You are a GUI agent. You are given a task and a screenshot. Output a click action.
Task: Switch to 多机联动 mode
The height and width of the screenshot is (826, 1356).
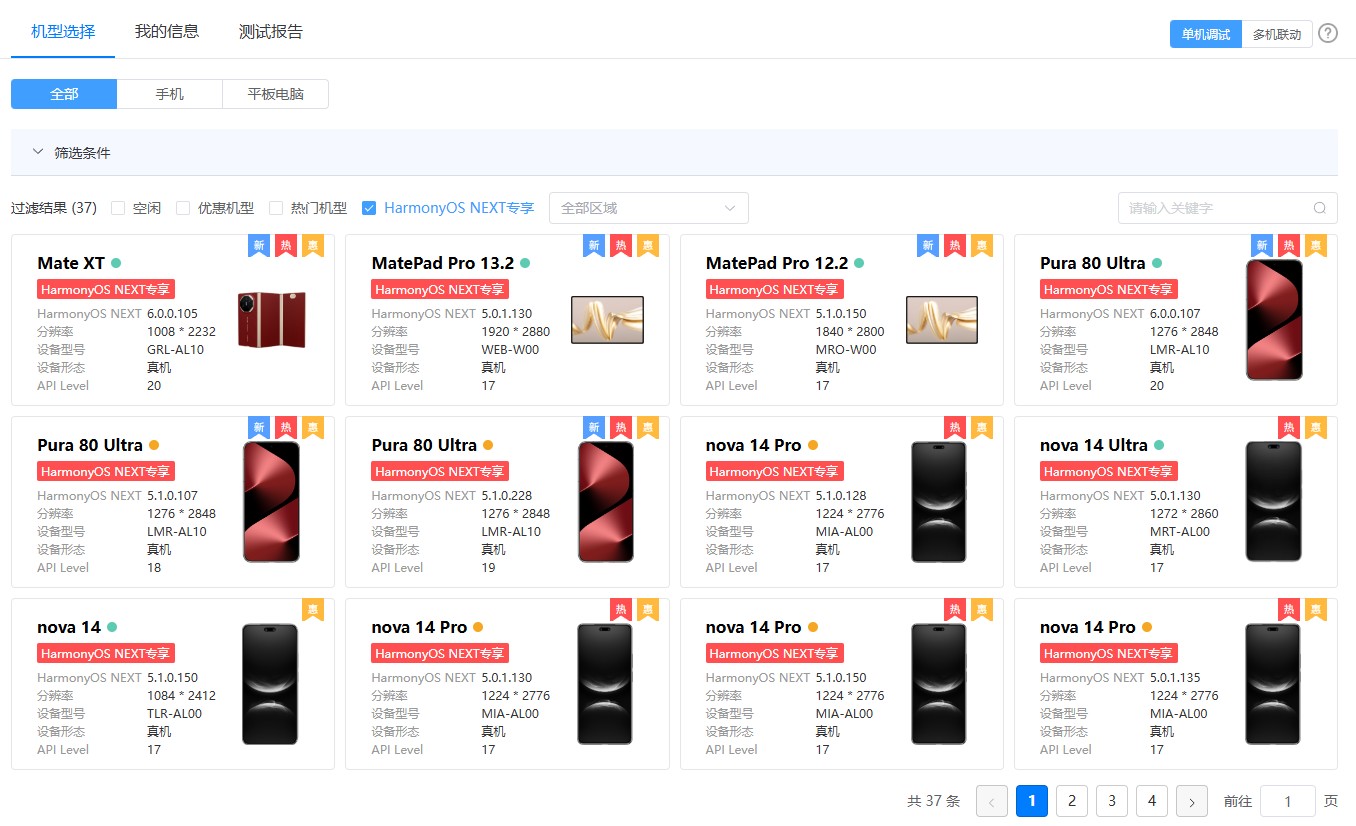[1276, 34]
